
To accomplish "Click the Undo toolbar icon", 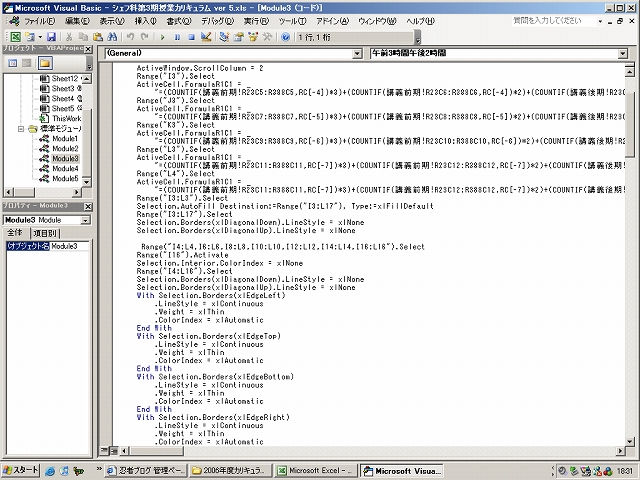I will click(130, 37).
